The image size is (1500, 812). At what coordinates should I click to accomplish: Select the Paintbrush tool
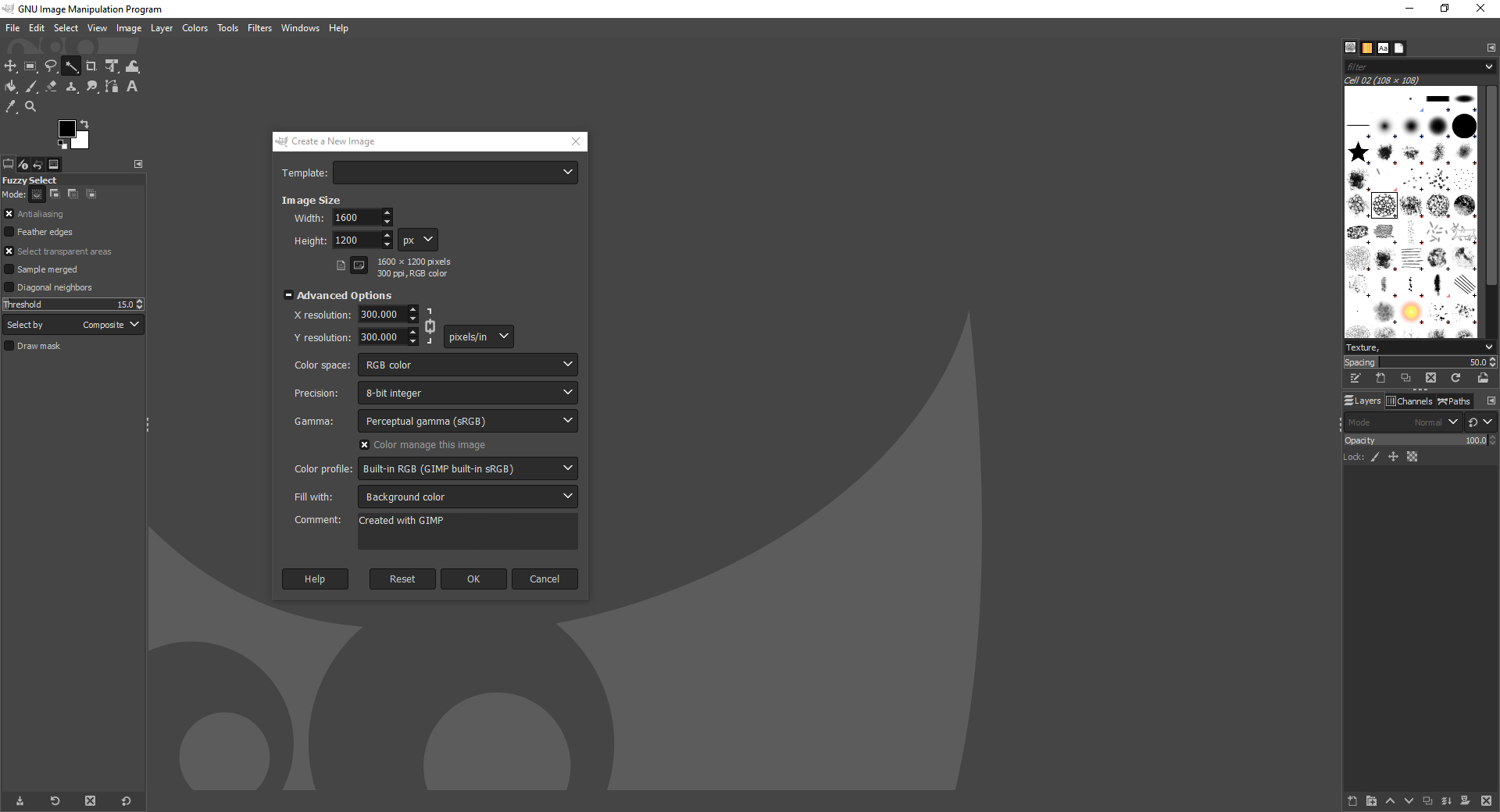coord(30,87)
